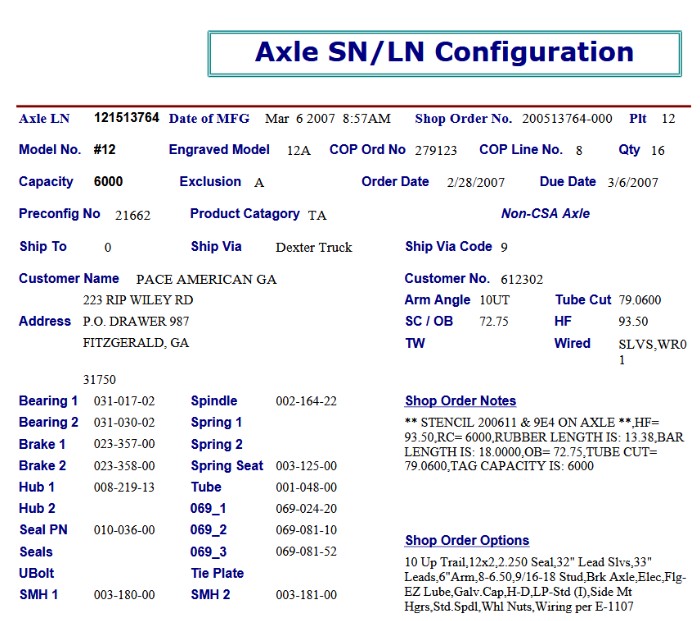This screenshot has width=700, height=621.
Task: Click the Capacity value 6000
Action: click(x=108, y=182)
